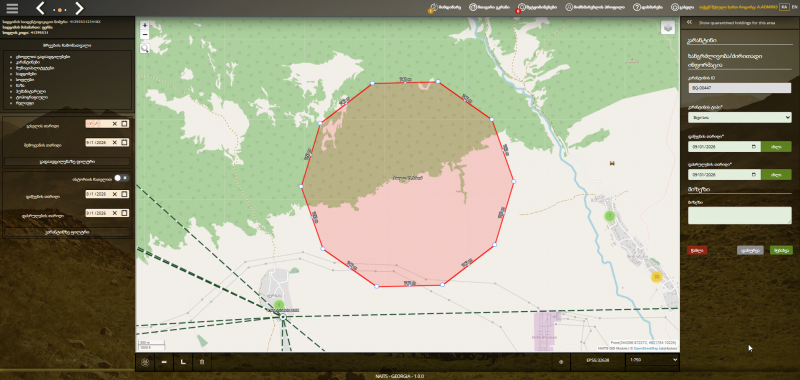Viewport: 800px width, 380px height.
Task: Go to previous using left chevron arrow
Action: pos(41,8)
